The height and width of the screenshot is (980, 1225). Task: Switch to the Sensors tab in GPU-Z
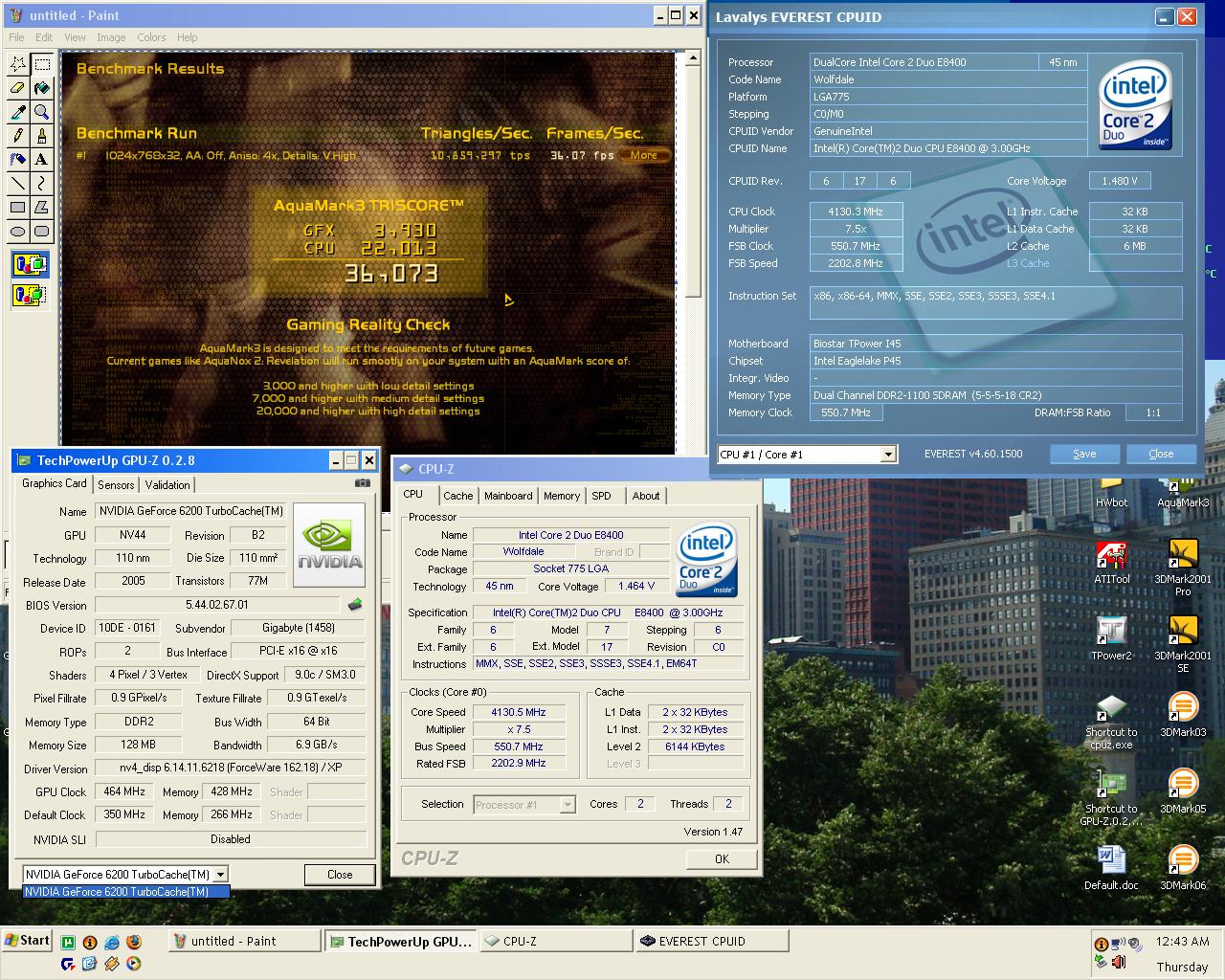116,485
